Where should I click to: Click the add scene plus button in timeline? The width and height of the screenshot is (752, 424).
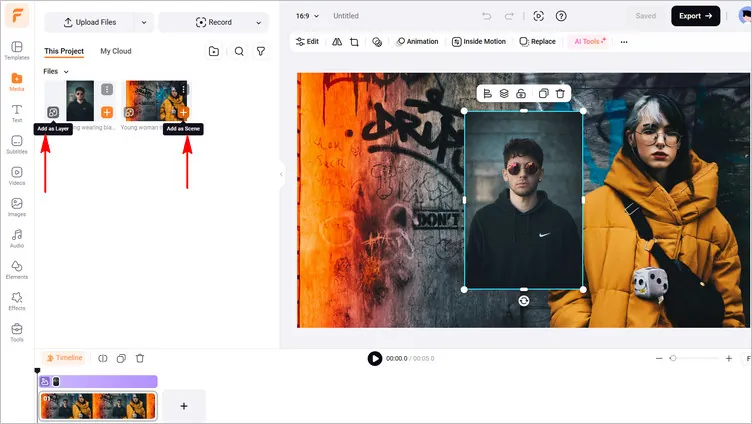pos(184,406)
